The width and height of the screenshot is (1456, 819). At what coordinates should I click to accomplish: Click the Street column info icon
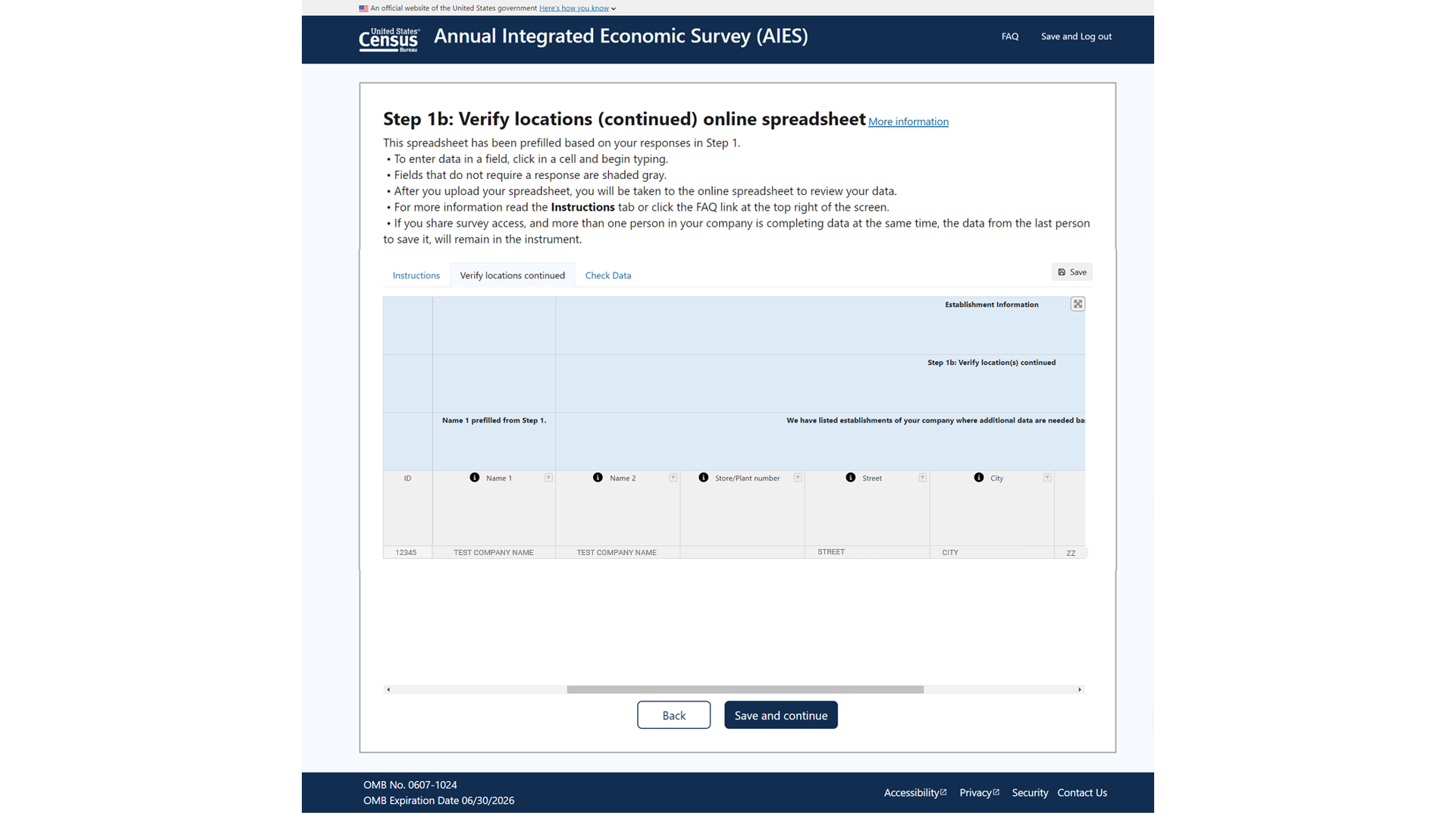(x=850, y=478)
